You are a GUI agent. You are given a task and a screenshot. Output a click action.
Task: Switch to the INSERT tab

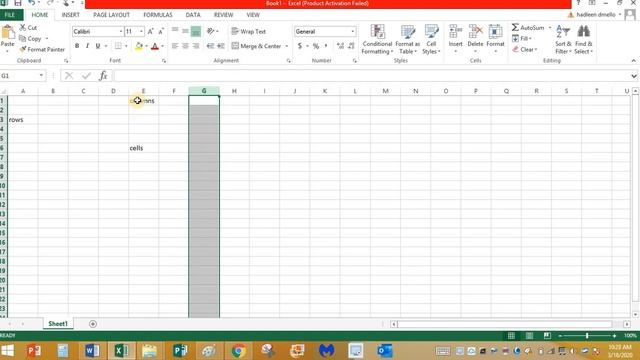click(x=71, y=15)
